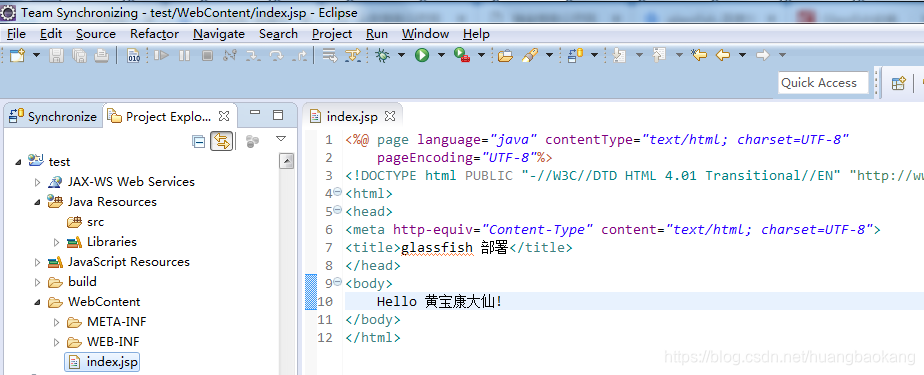924x375 pixels.
Task: Click the Last Edit Location icon
Action: [699, 55]
